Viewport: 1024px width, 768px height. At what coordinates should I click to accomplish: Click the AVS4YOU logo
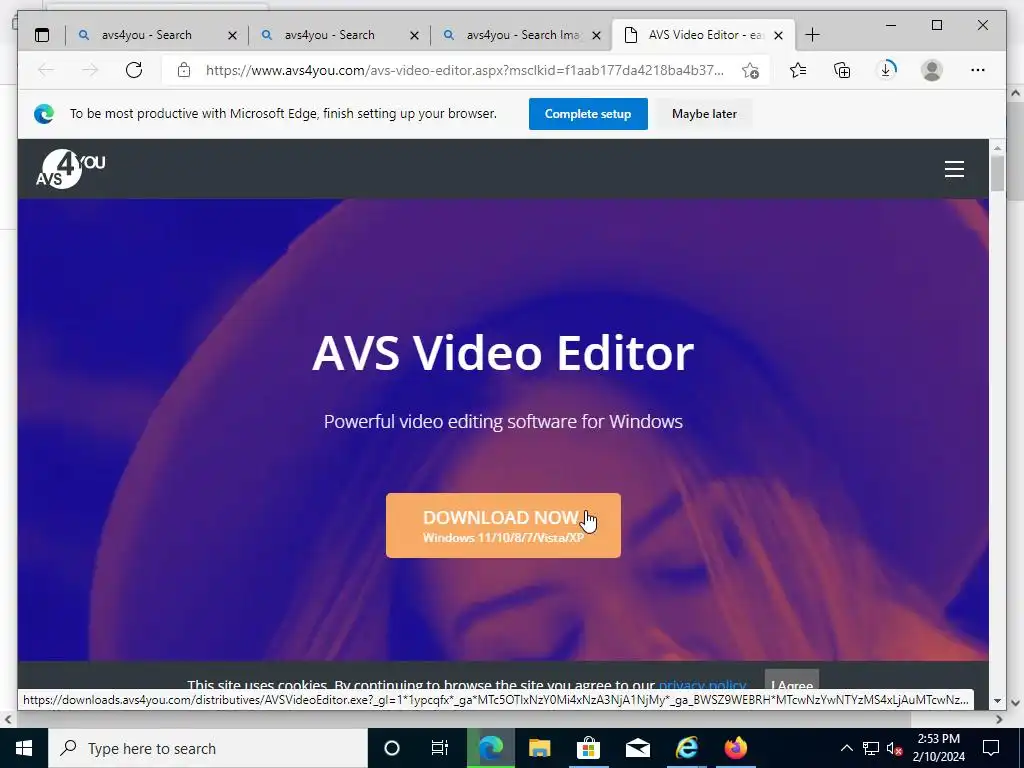(x=70, y=168)
